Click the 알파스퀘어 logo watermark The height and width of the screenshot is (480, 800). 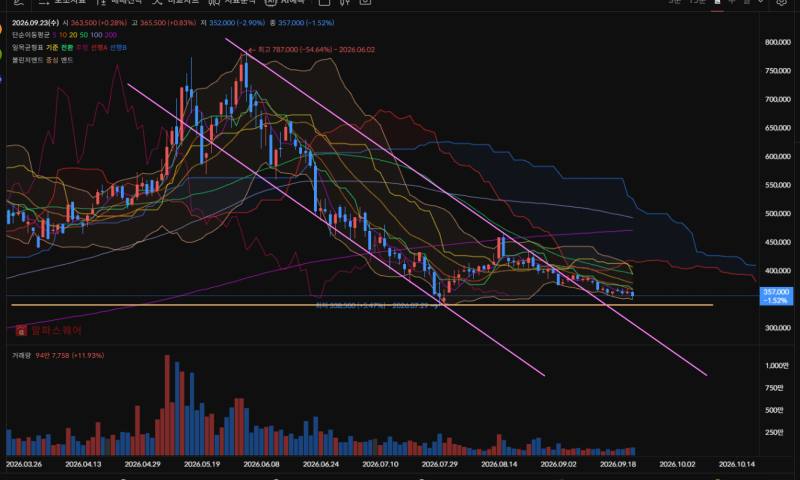point(48,331)
